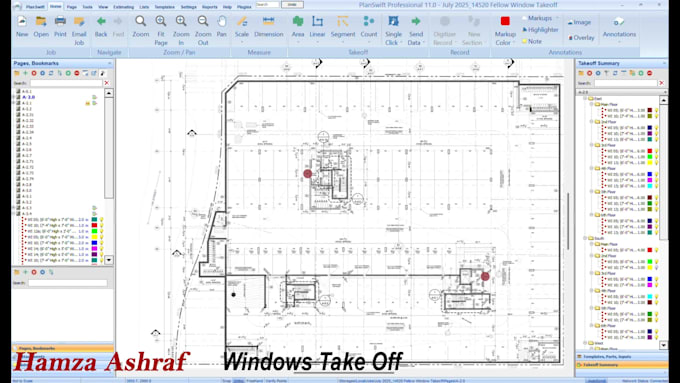Go back with the green Back arrow
This screenshot has width=680, height=383.
point(101,21)
